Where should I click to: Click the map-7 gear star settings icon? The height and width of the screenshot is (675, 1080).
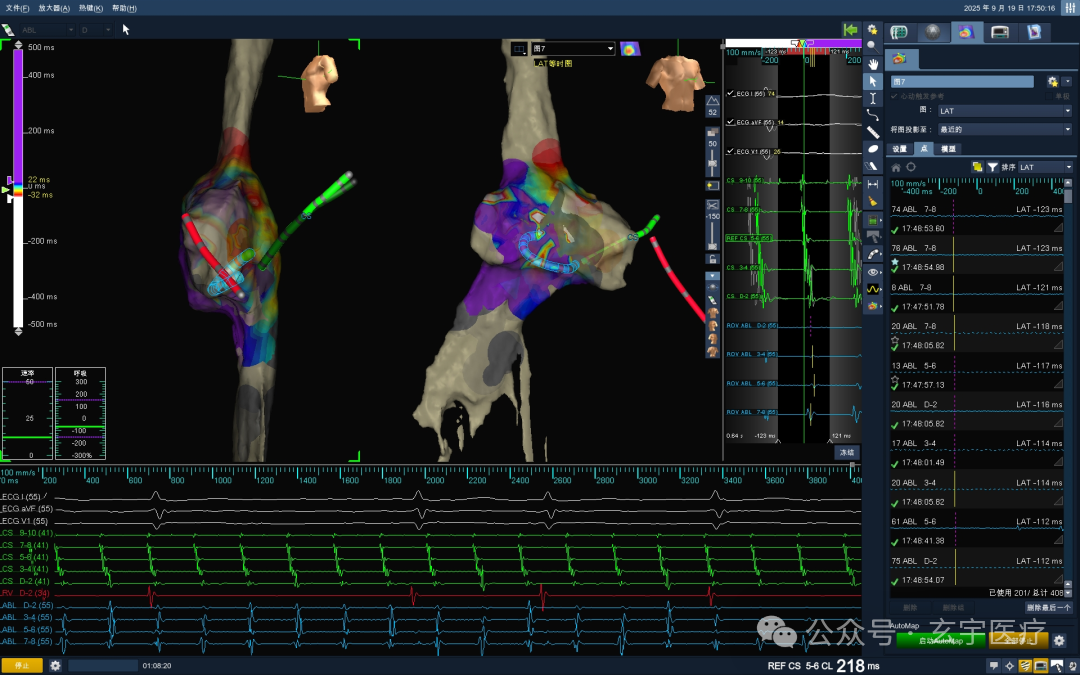coord(1052,81)
